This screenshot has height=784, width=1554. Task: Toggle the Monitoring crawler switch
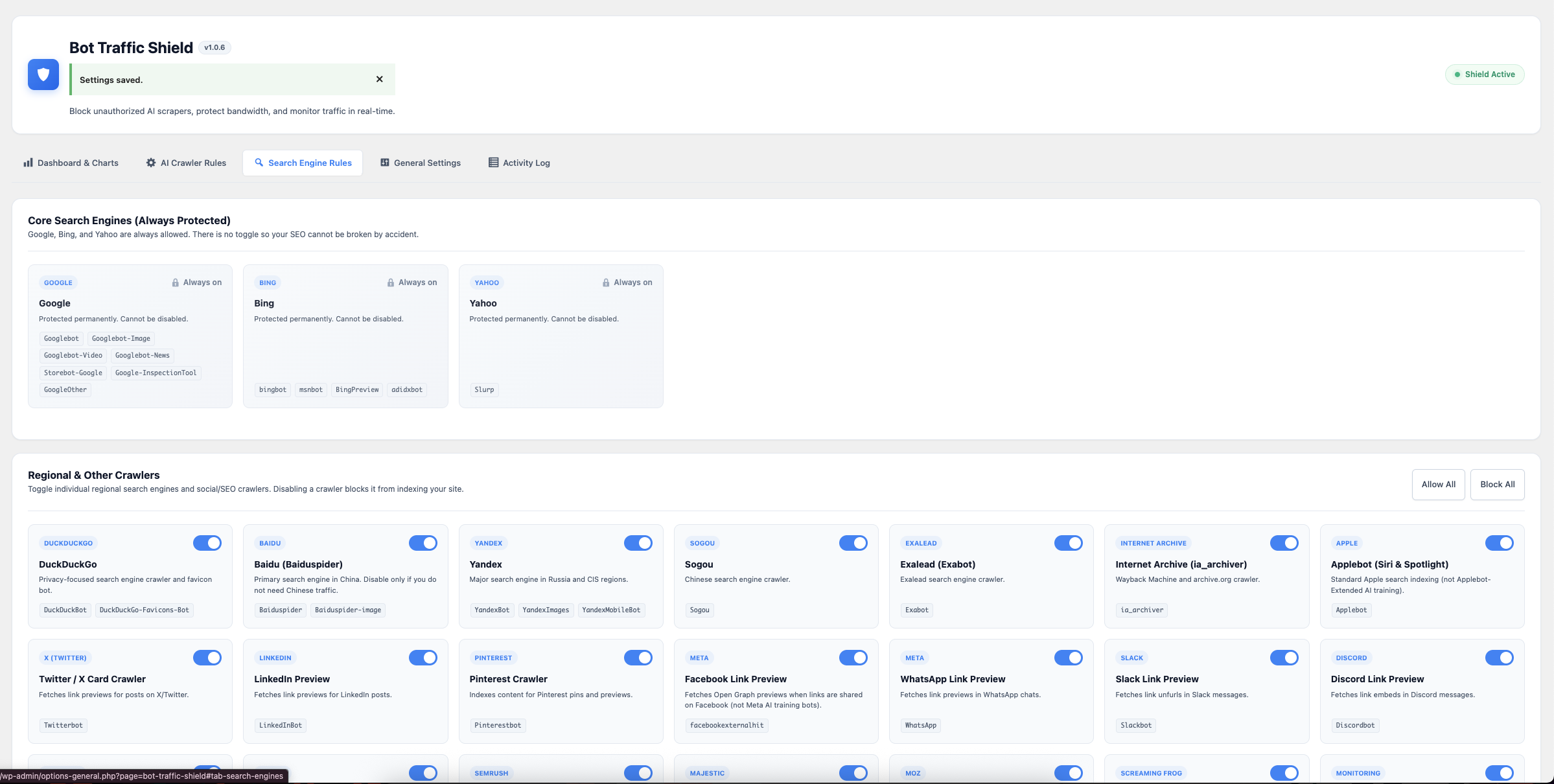pyautogui.click(x=1500, y=773)
